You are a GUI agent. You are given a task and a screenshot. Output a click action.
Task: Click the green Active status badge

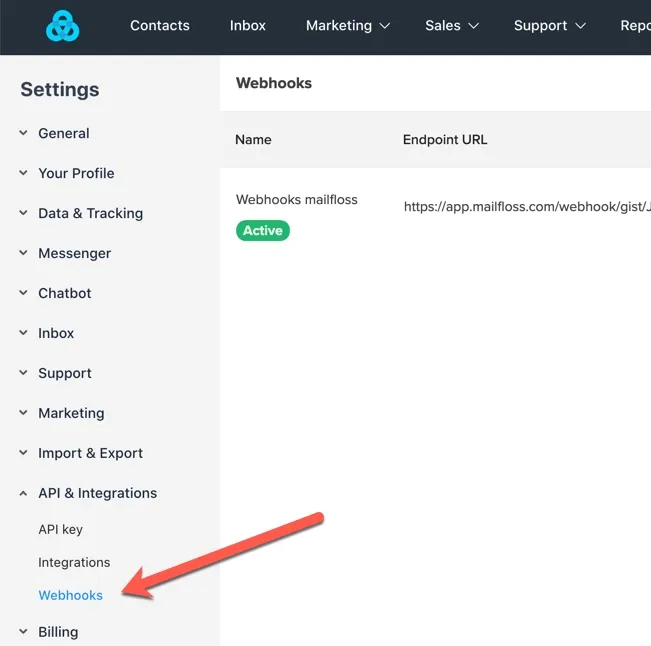pyautogui.click(x=263, y=230)
